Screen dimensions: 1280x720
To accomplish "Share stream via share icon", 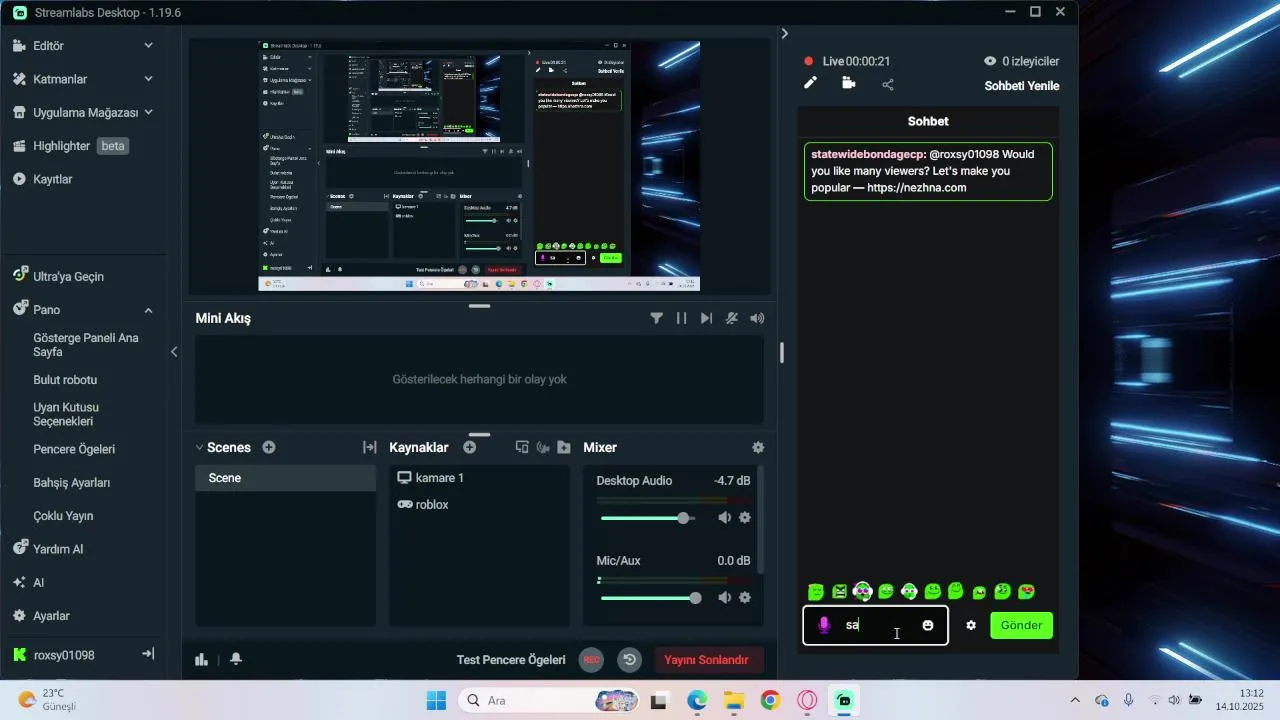I will pyautogui.click(x=888, y=84).
